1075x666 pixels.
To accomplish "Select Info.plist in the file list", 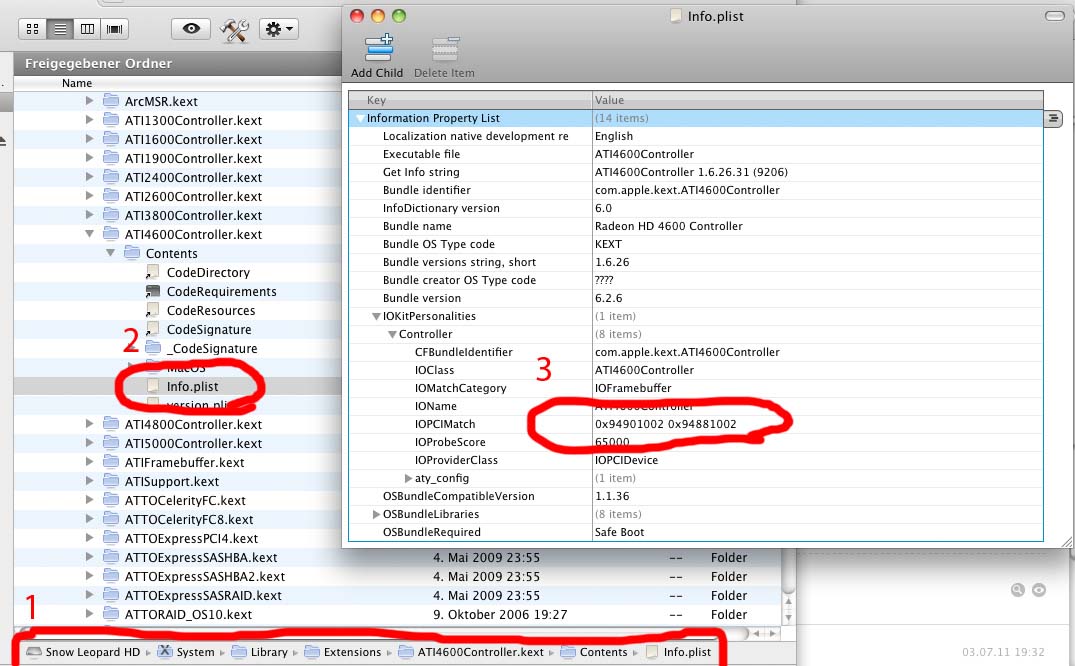I will [192, 386].
